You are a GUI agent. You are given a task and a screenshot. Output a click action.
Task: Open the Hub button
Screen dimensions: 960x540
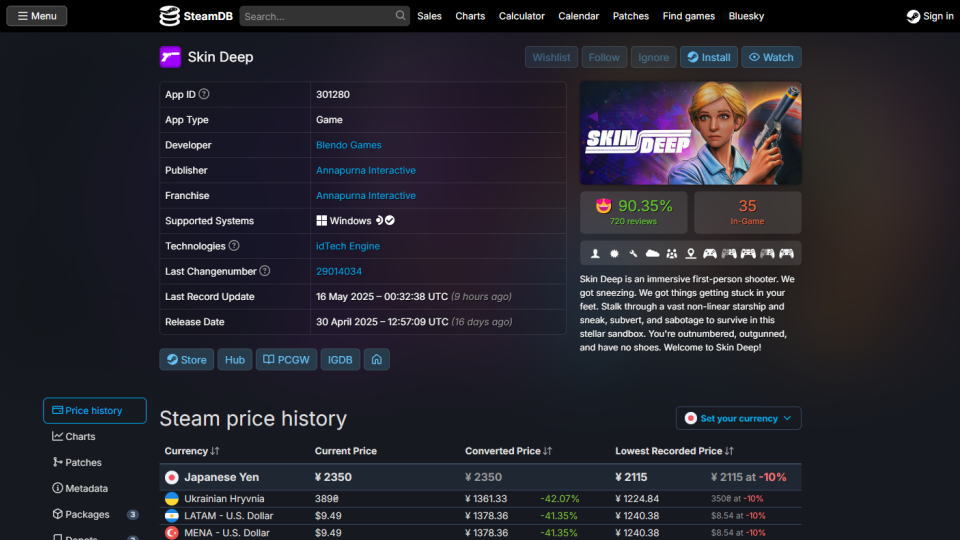tap(234, 359)
